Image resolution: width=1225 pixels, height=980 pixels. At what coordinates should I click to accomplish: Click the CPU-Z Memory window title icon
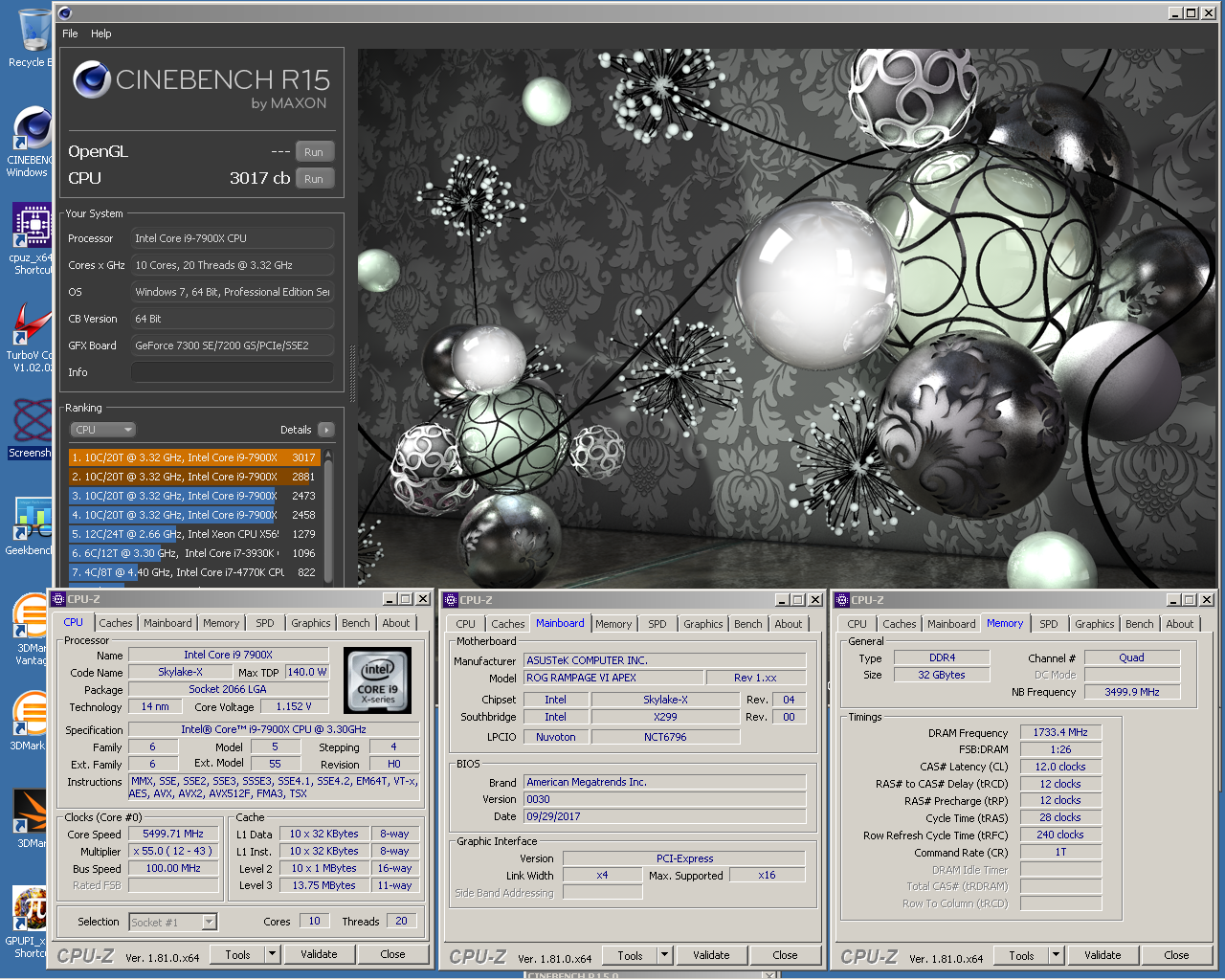pos(842,600)
